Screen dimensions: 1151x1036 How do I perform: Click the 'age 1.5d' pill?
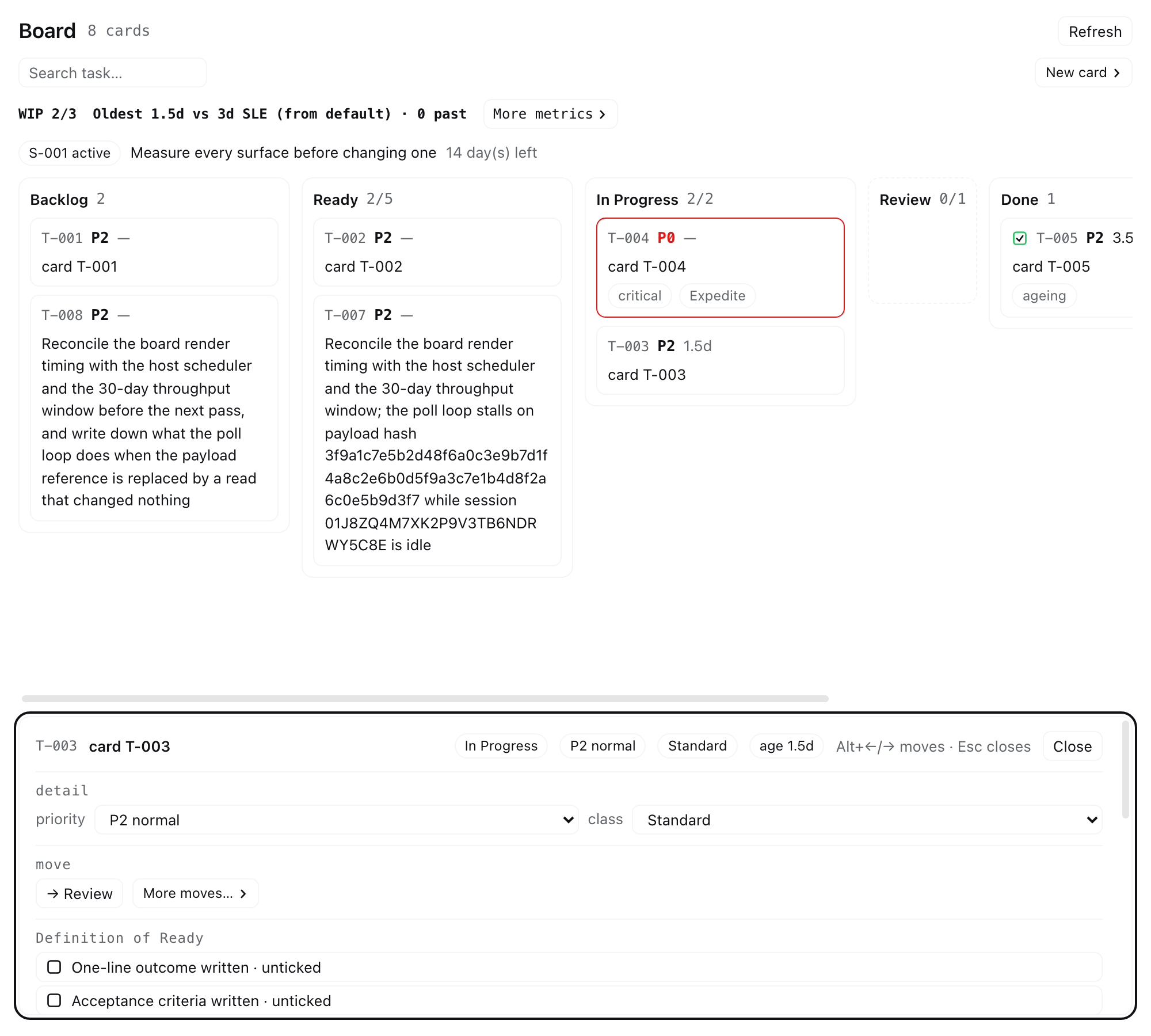786,746
